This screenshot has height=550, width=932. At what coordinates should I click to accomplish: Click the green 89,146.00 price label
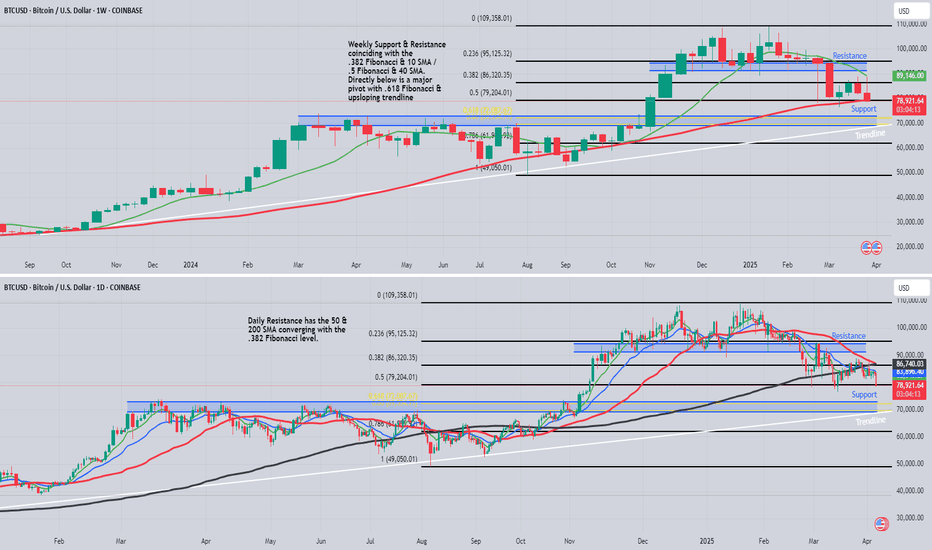click(909, 76)
